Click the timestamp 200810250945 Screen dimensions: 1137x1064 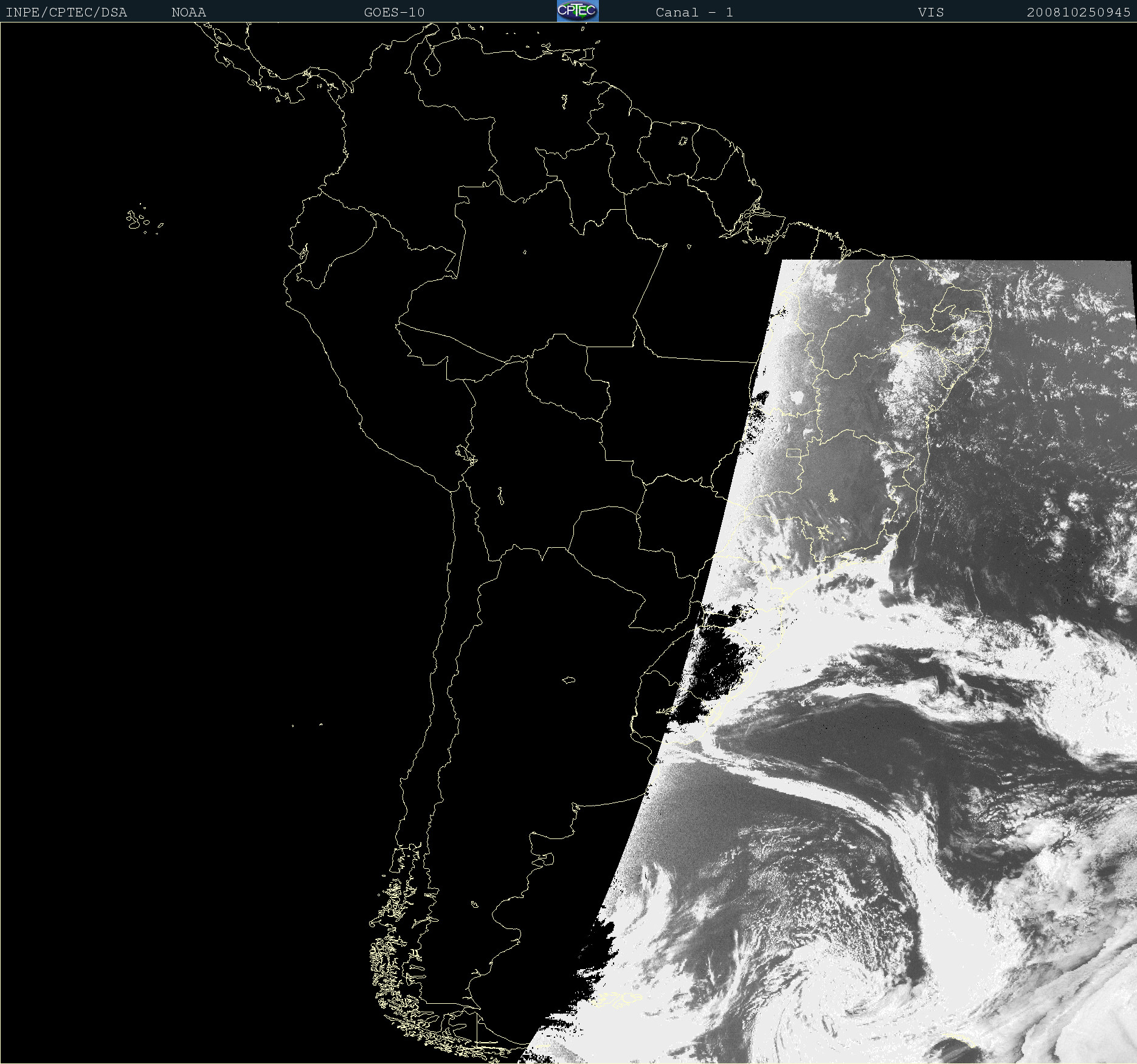[1079, 12]
